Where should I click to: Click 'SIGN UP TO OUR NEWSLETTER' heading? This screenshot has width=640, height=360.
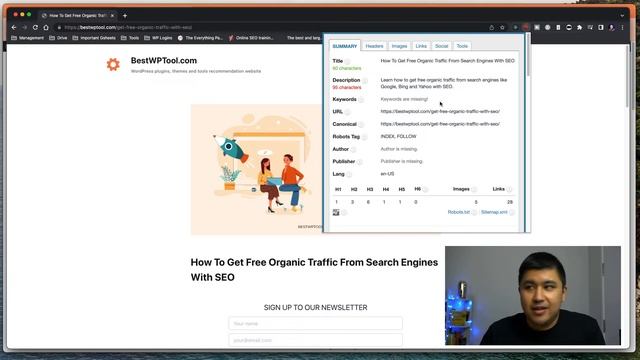click(x=316, y=307)
